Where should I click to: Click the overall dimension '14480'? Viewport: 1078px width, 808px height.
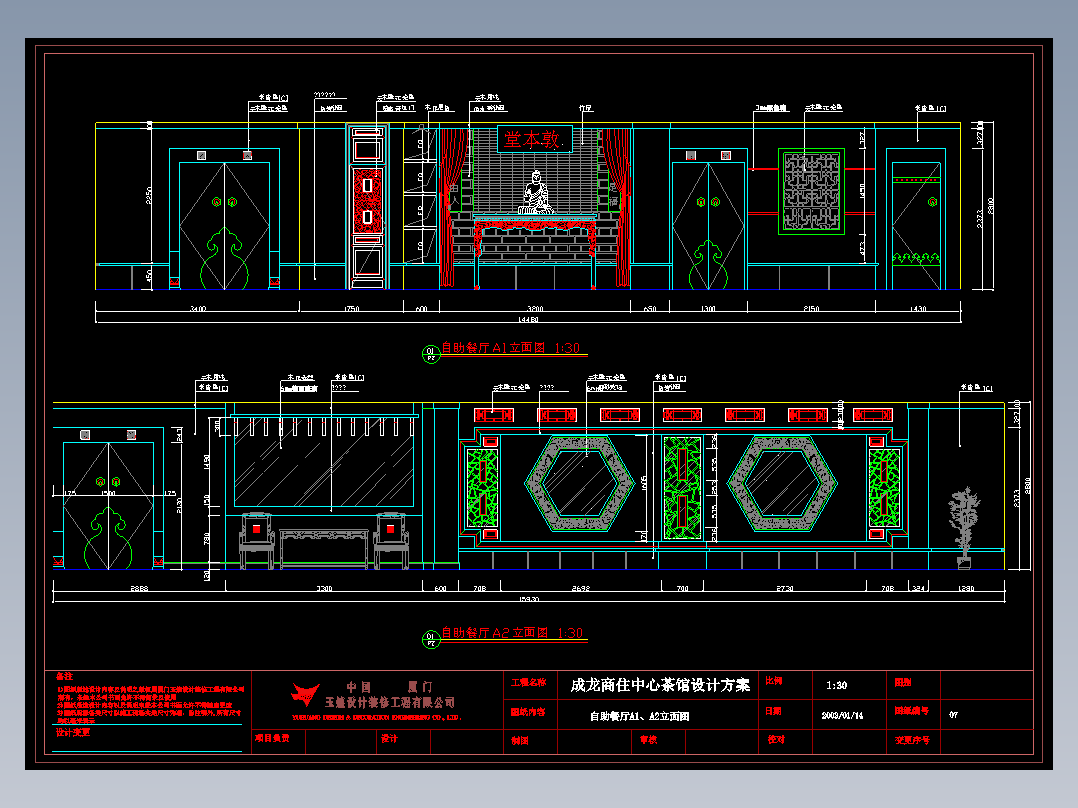click(x=528, y=319)
